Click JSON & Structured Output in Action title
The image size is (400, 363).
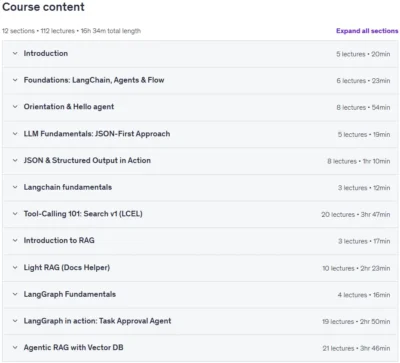coord(87,160)
